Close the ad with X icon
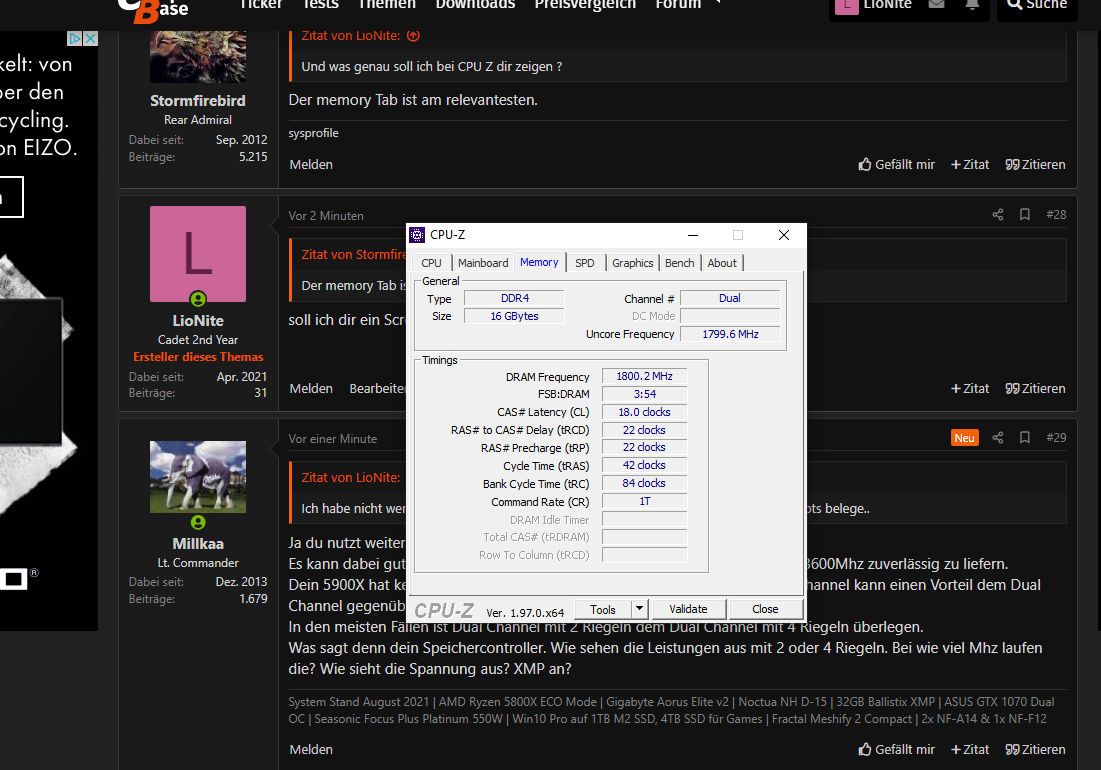 [x=91, y=39]
